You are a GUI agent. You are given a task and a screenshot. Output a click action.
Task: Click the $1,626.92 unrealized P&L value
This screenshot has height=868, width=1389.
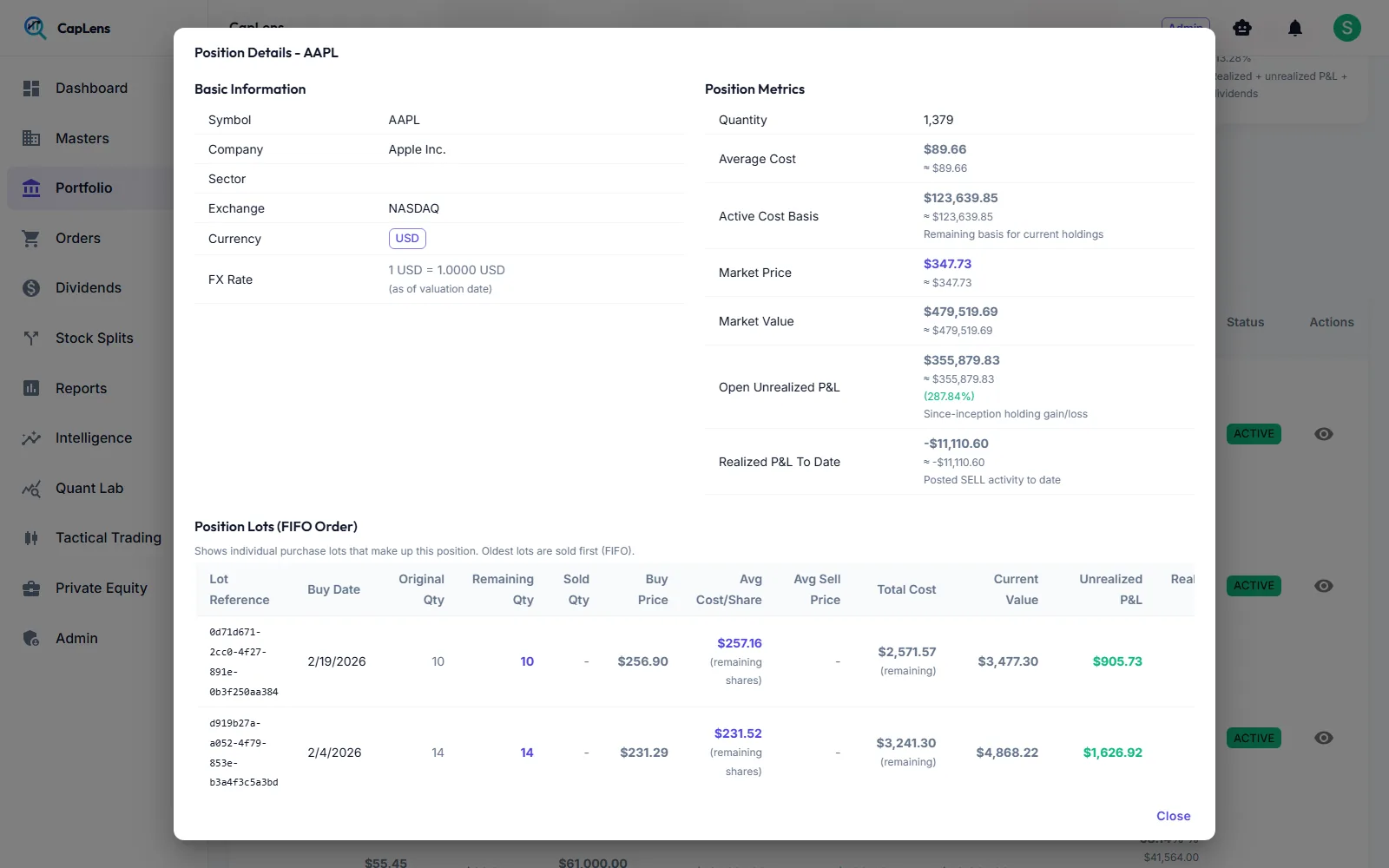click(1113, 753)
